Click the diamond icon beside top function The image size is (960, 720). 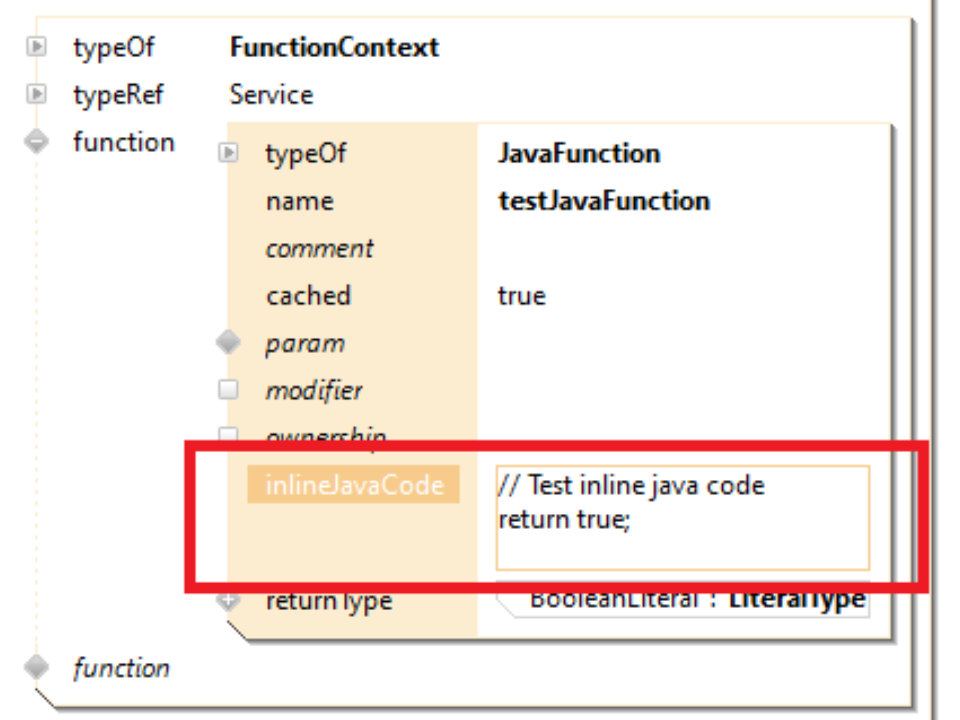[37, 142]
